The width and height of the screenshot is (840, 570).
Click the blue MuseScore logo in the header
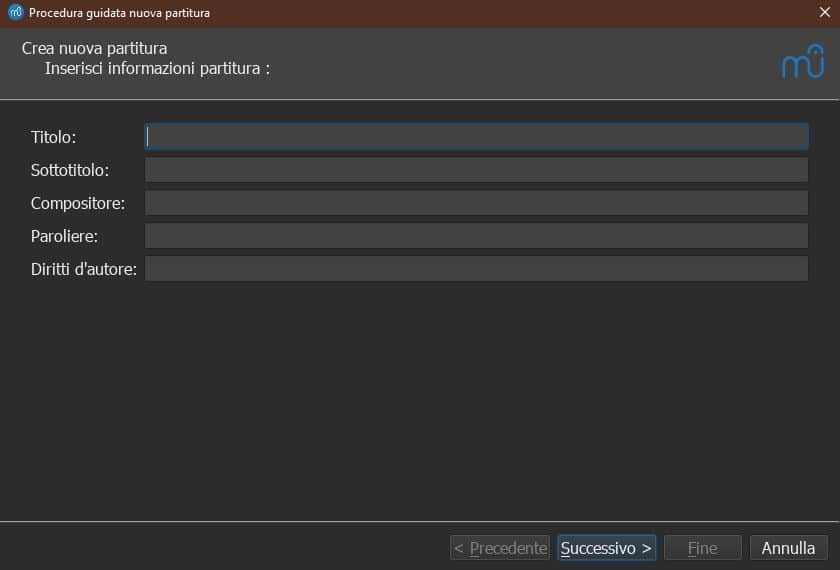(803, 63)
